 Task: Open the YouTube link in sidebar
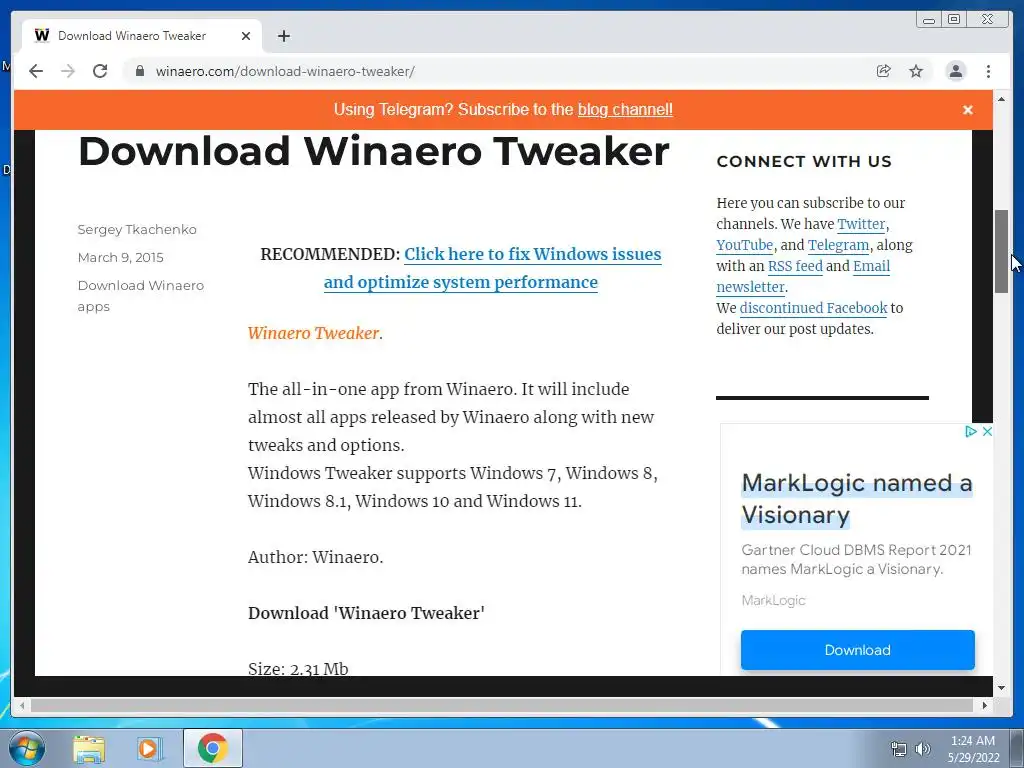(744, 245)
